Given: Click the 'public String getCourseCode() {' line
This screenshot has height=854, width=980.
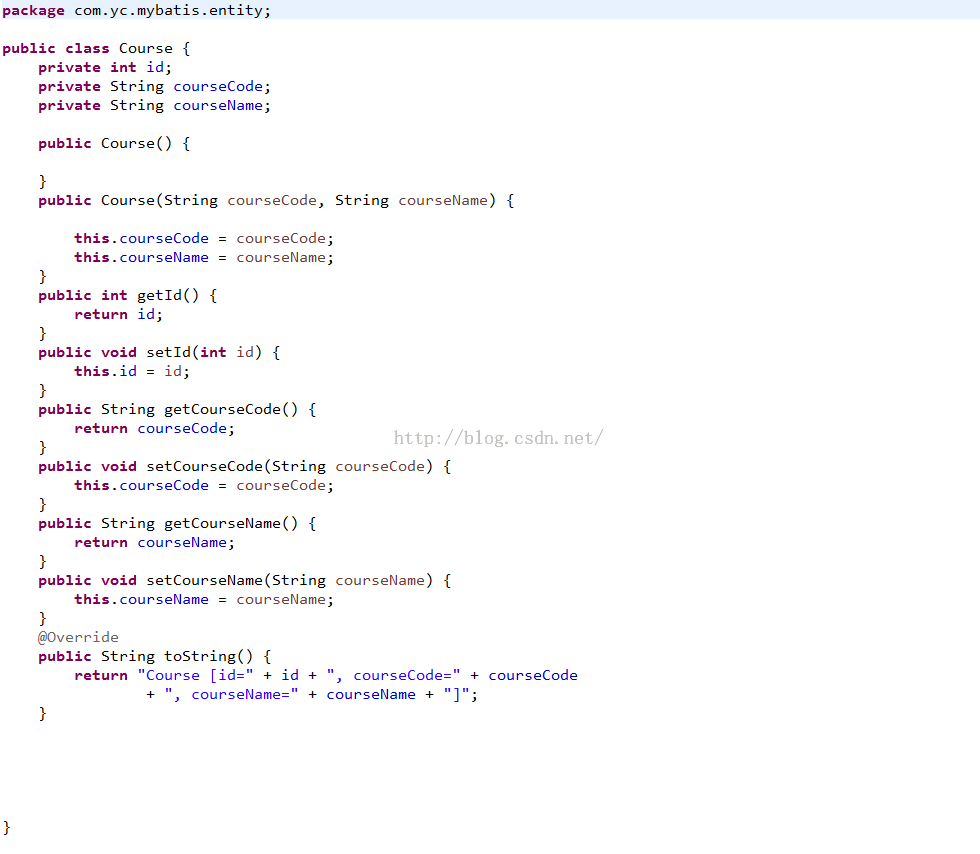Looking at the screenshot, I should [177, 409].
